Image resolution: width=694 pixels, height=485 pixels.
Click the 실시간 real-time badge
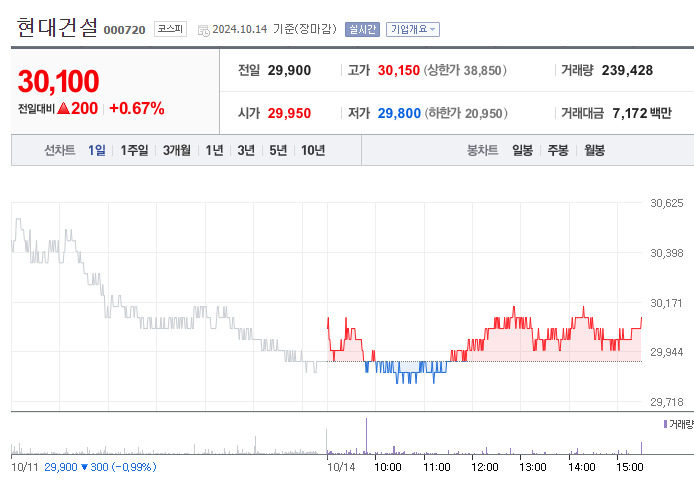click(x=362, y=29)
